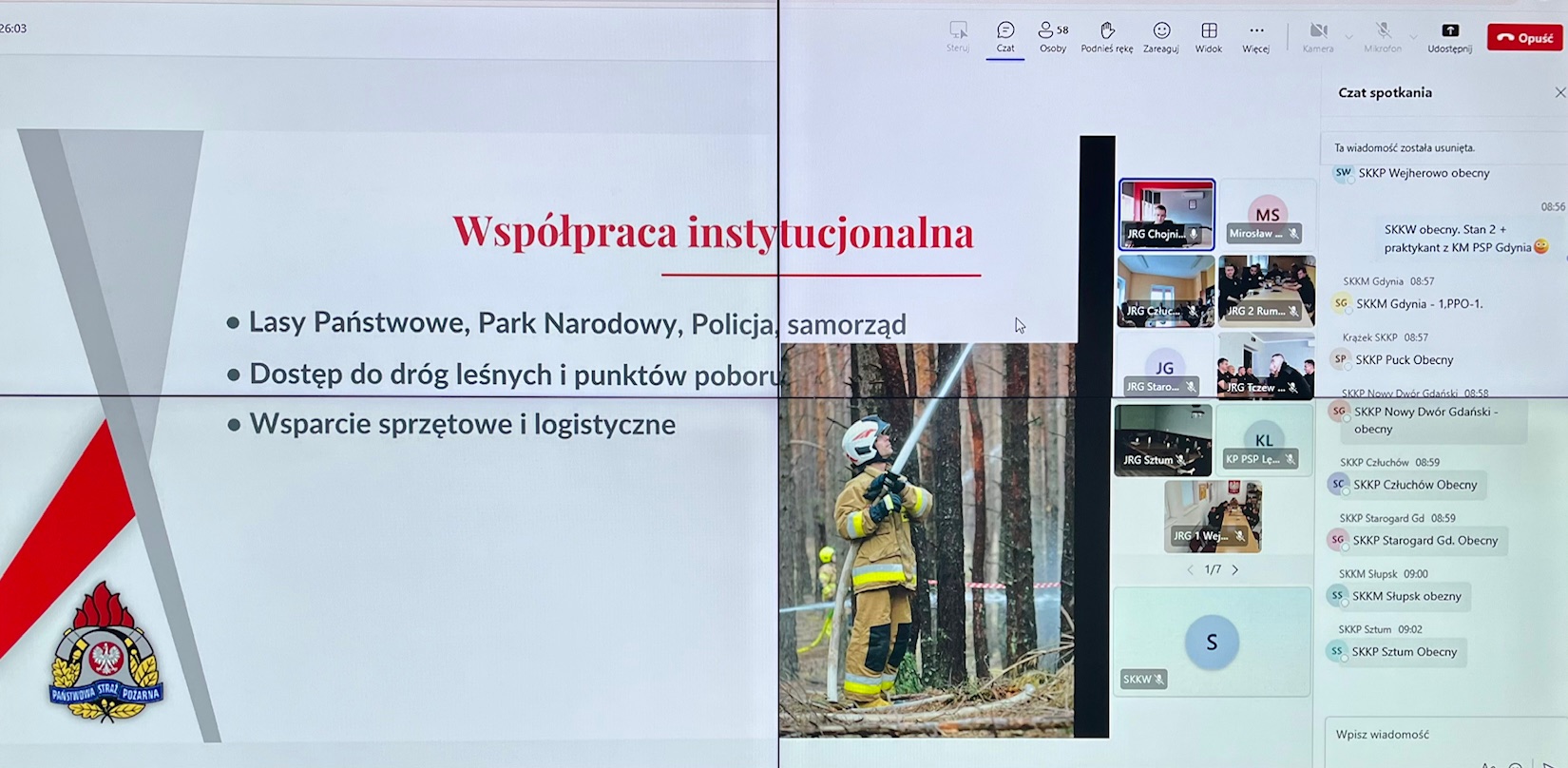Click the Steruj control icon

coord(958,36)
